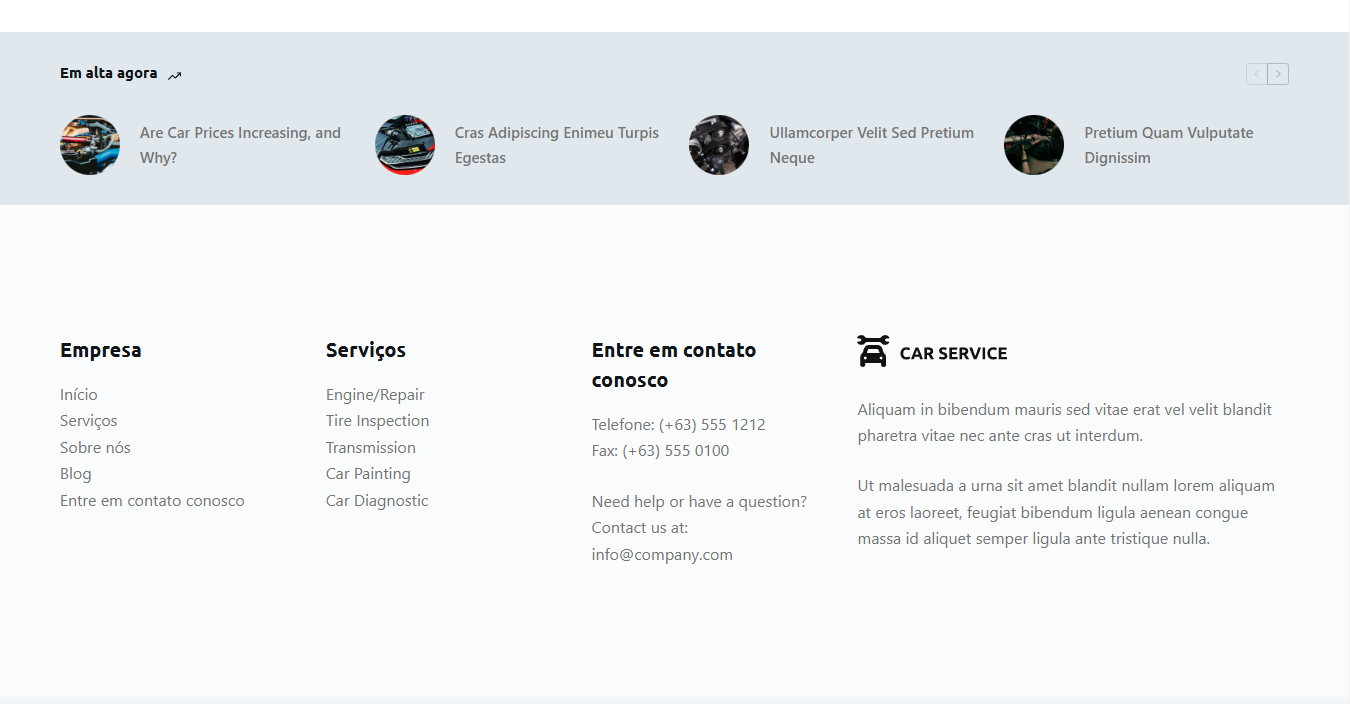Image resolution: width=1350 pixels, height=704 pixels.
Task: Open the Blog footer link
Action: pyautogui.click(x=76, y=474)
